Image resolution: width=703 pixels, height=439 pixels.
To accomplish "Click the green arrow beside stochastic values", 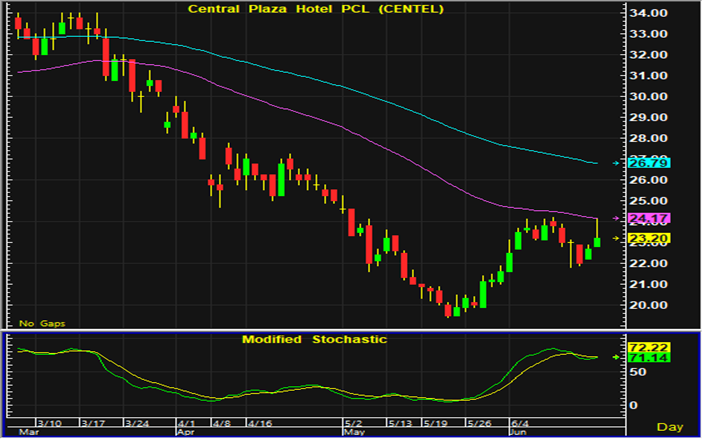I will pos(616,357).
